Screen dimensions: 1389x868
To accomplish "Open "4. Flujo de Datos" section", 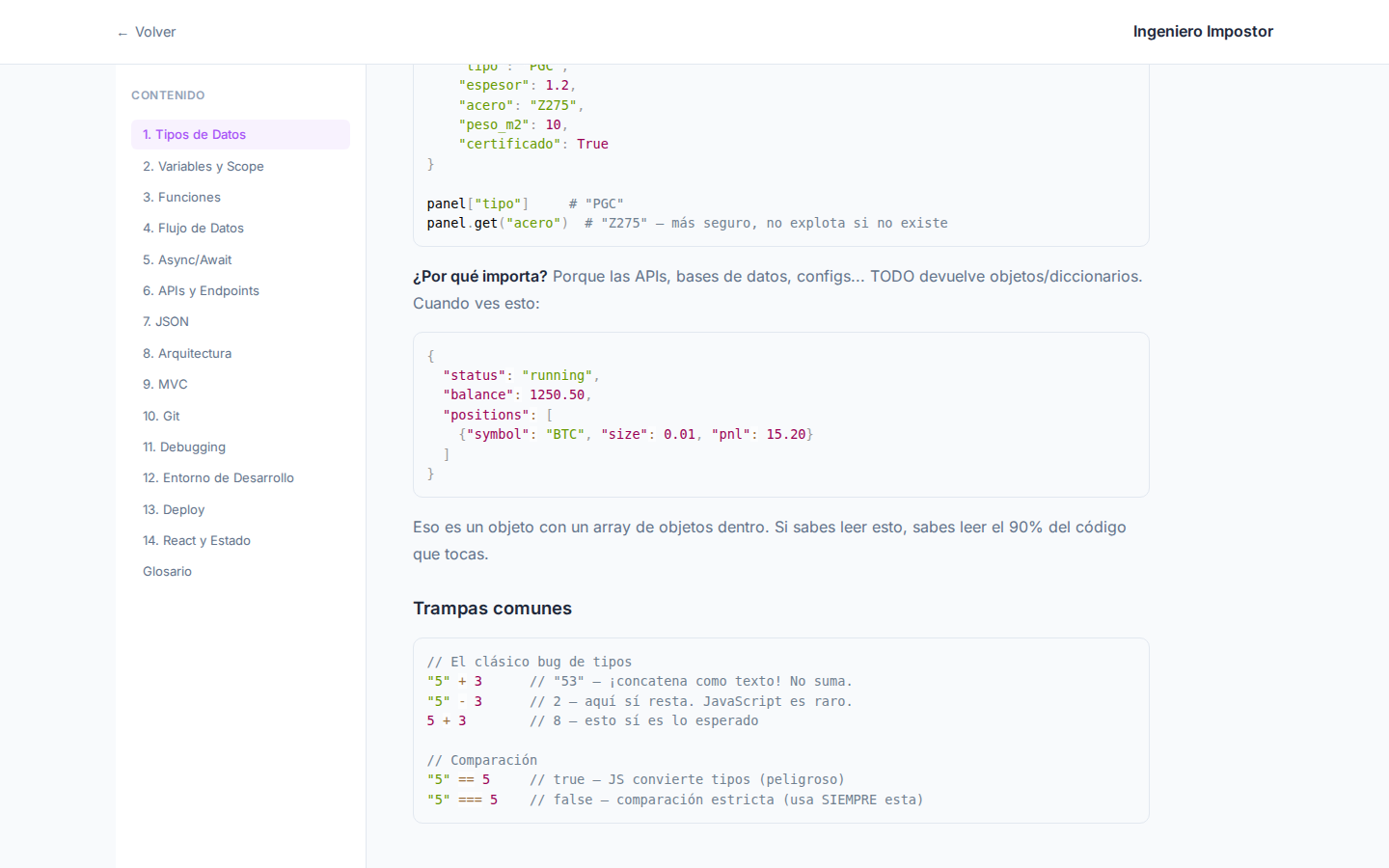I will pyautogui.click(x=193, y=228).
